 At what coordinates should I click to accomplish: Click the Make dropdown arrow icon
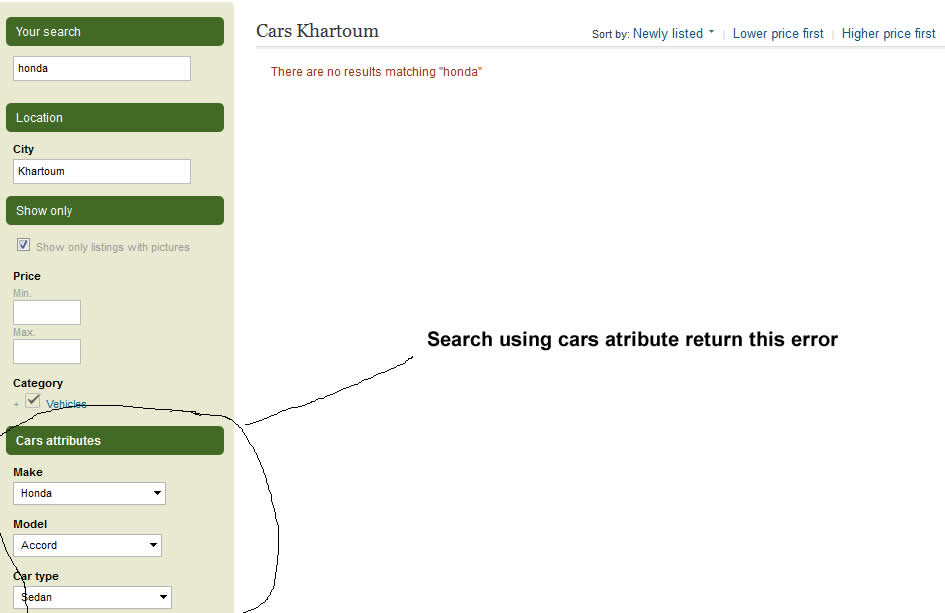click(x=157, y=494)
